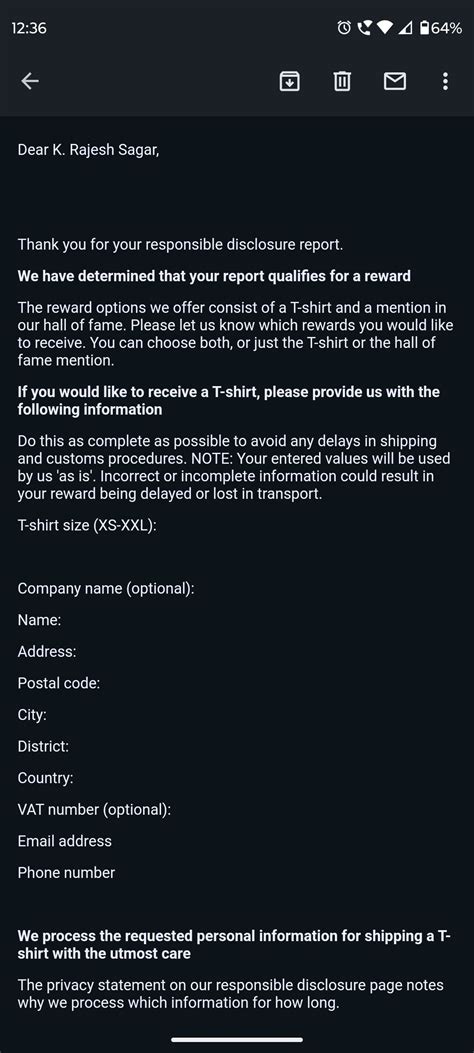
Task: Tap the 'VAT number (optional):' line
Action: click(95, 810)
